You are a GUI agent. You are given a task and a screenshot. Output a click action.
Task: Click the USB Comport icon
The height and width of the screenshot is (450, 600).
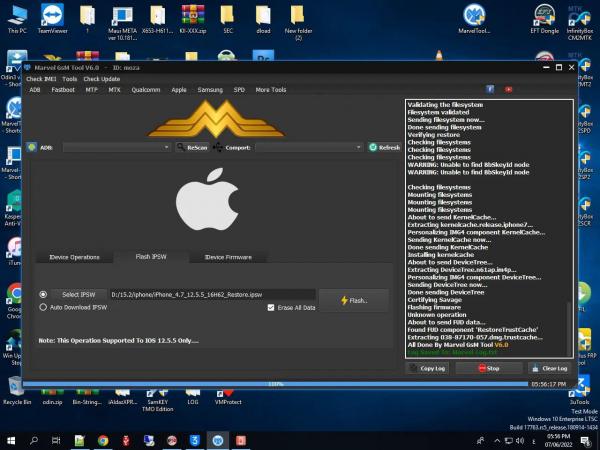218,147
